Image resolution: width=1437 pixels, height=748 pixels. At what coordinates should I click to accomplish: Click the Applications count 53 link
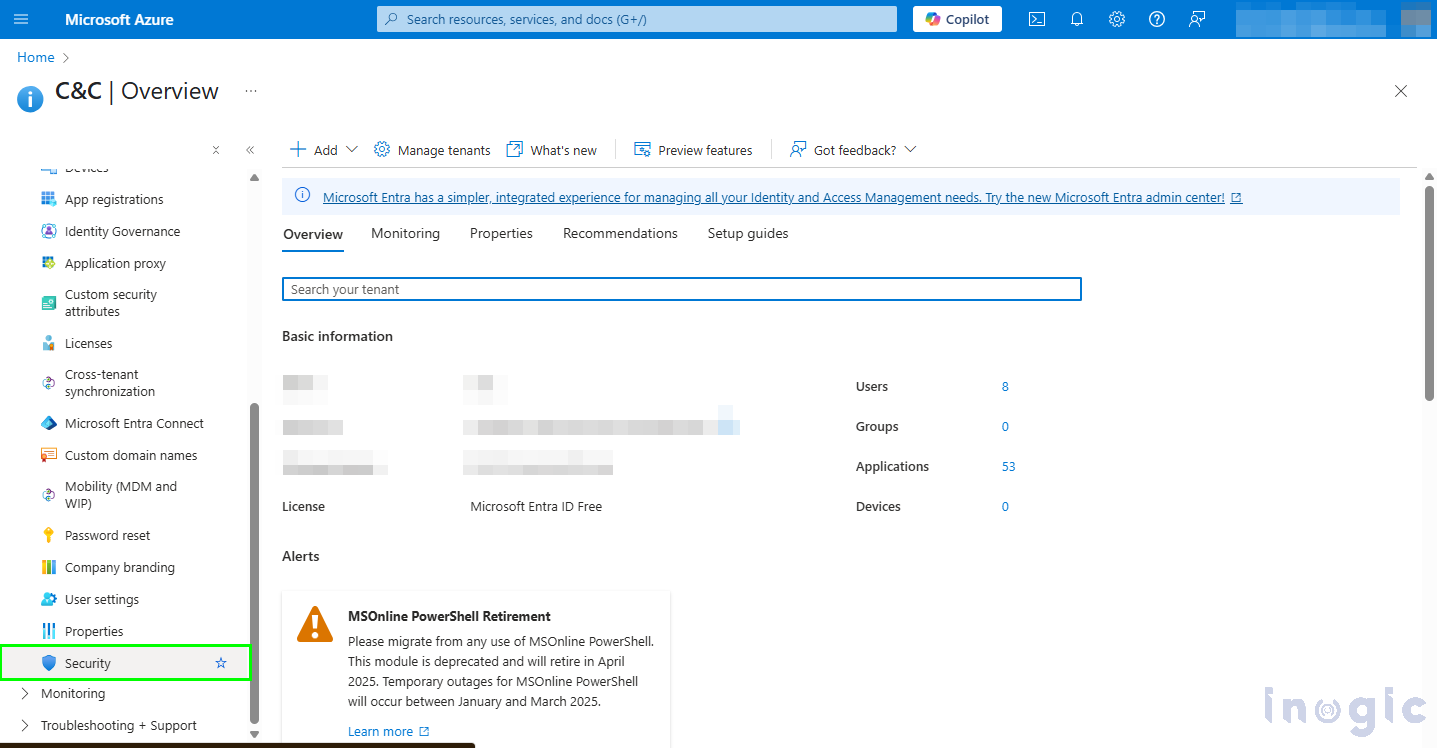click(x=1008, y=466)
